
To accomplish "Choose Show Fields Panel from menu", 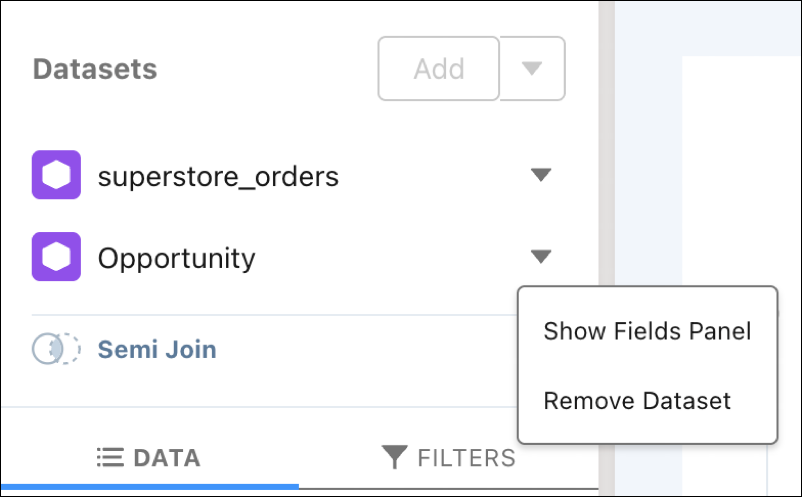I will pos(648,331).
